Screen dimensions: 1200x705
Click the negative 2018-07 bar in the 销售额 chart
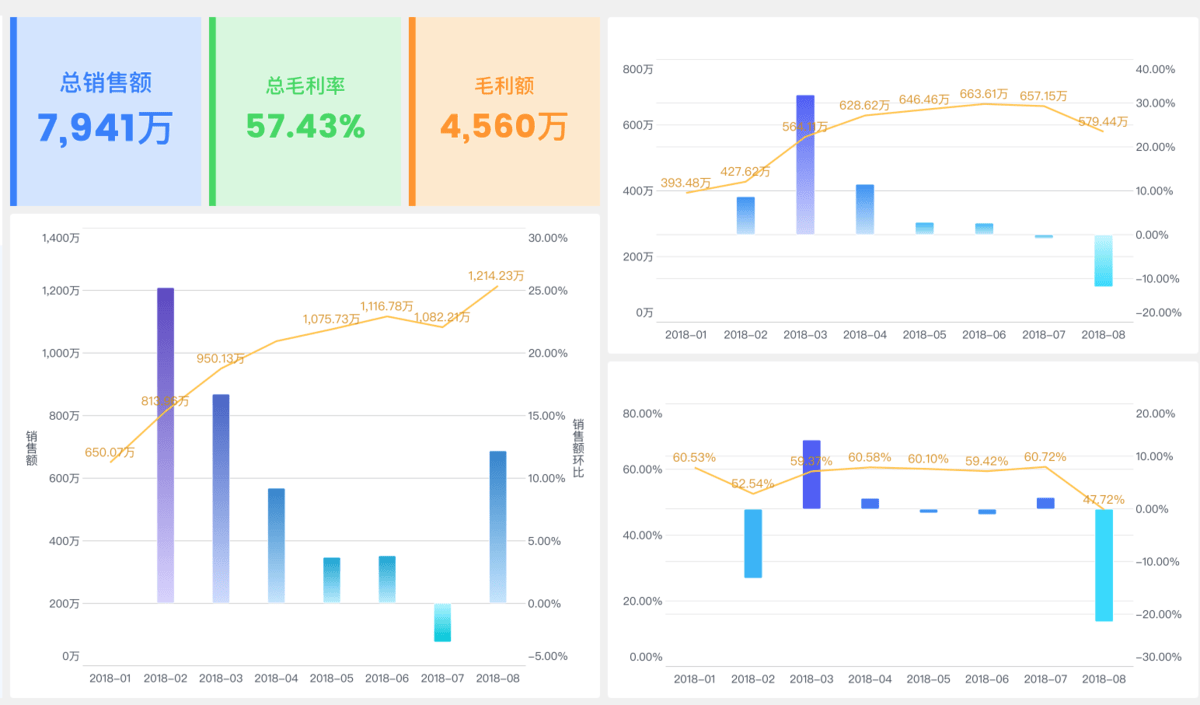click(x=442, y=622)
